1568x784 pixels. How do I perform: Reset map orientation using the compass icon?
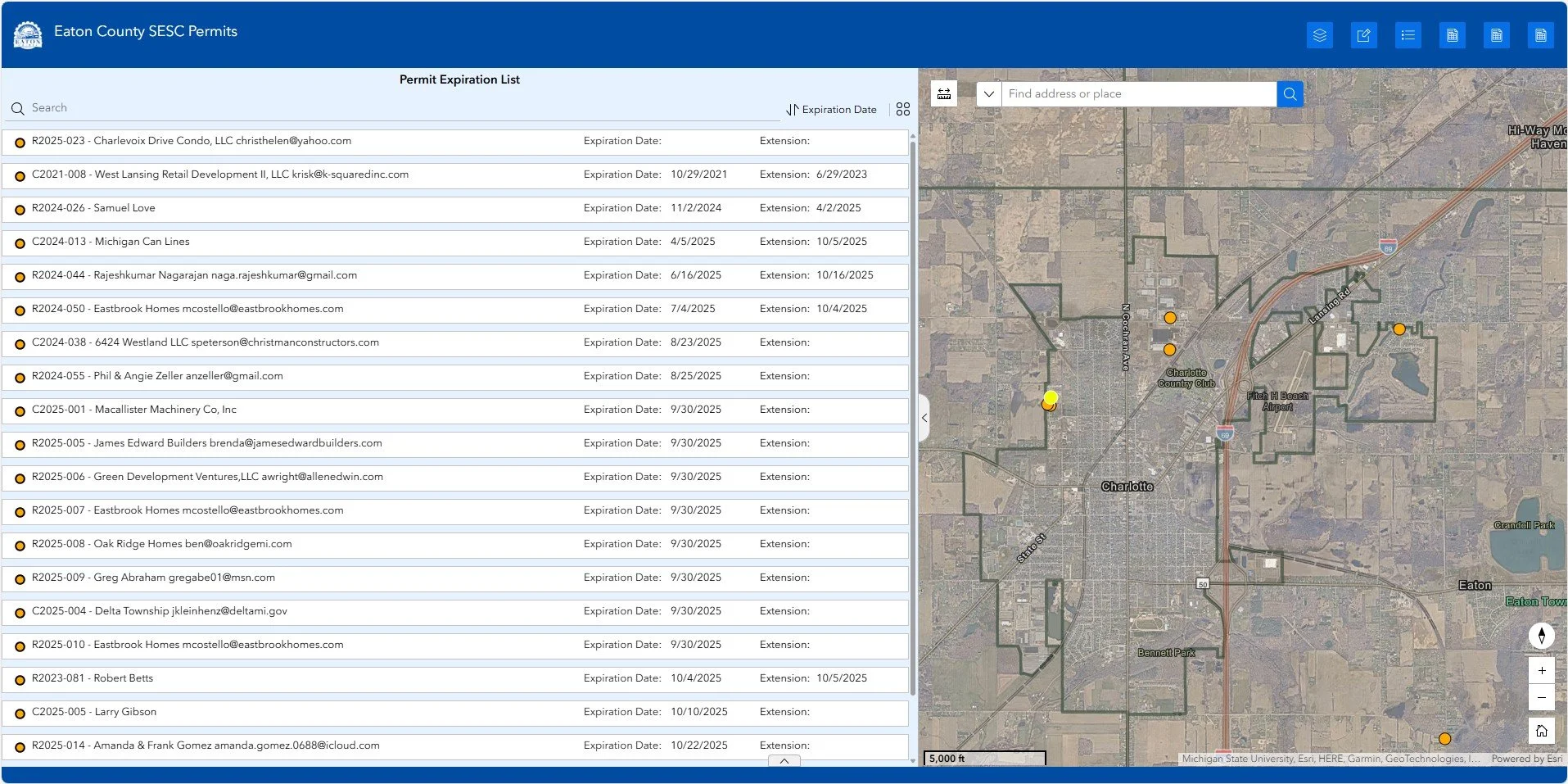coord(1542,636)
